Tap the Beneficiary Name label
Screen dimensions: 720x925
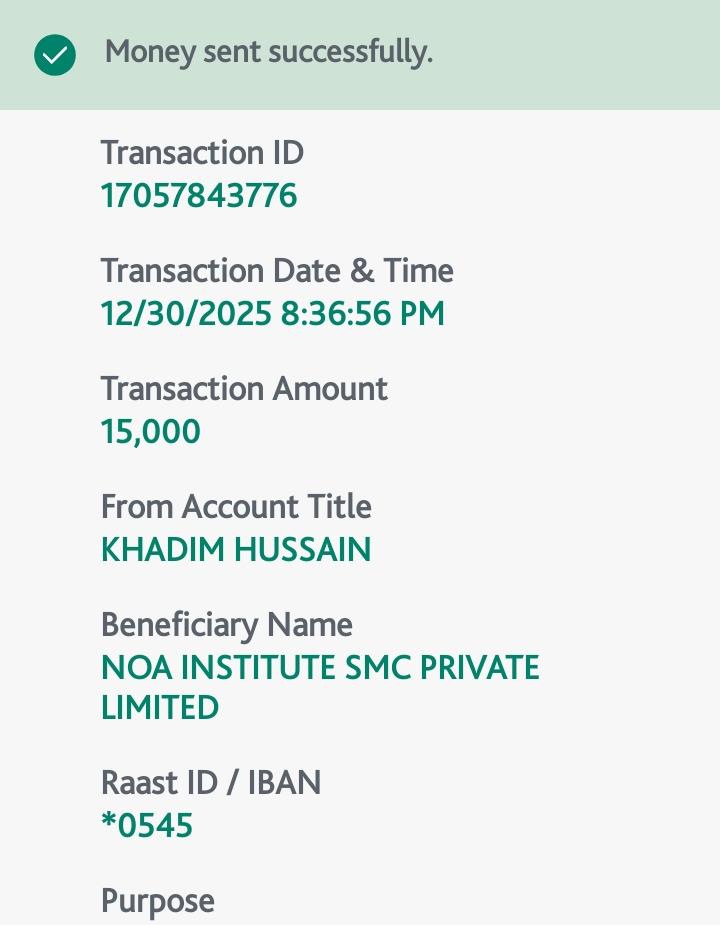(227, 625)
